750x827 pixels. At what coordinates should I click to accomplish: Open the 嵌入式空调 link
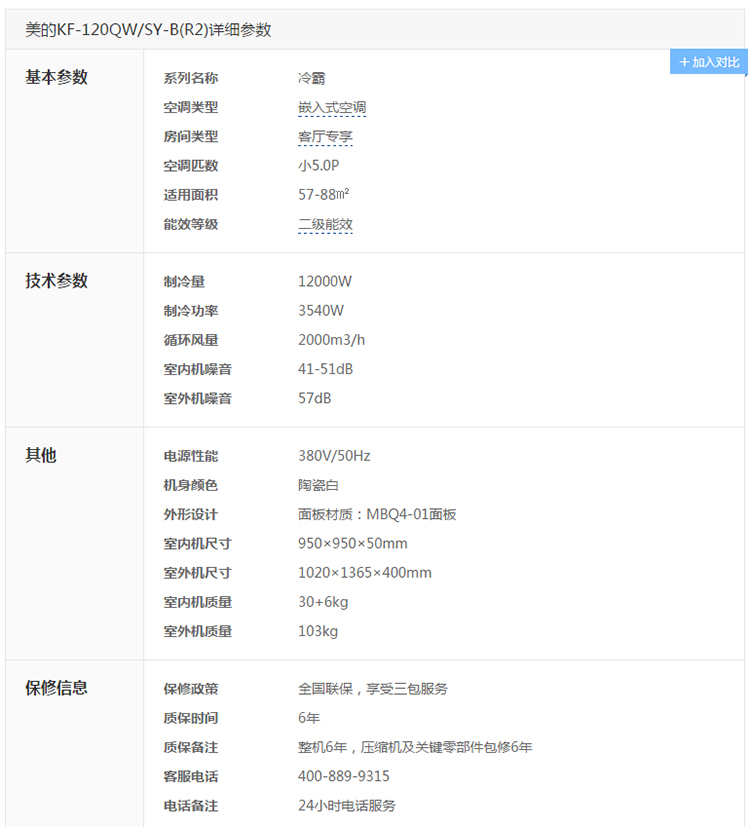[332, 108]
